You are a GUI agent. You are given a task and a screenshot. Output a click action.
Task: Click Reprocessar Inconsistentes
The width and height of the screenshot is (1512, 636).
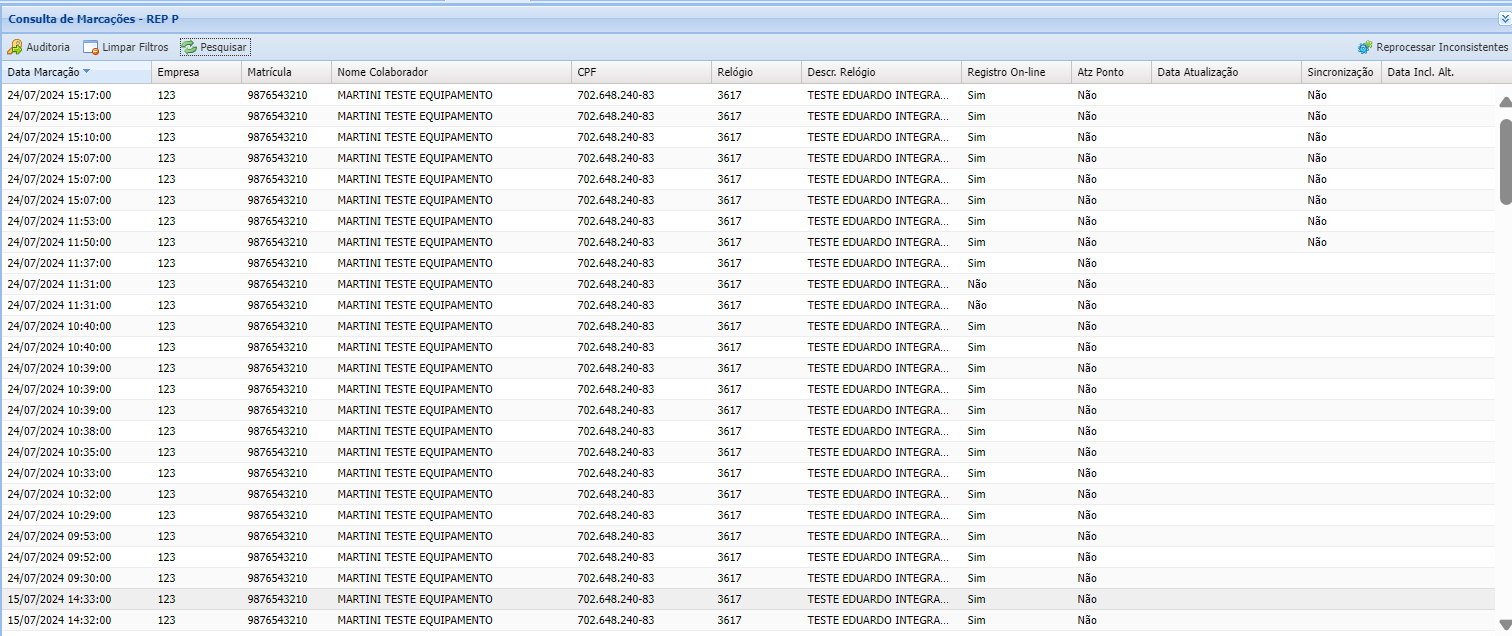tap(1432, 47)
